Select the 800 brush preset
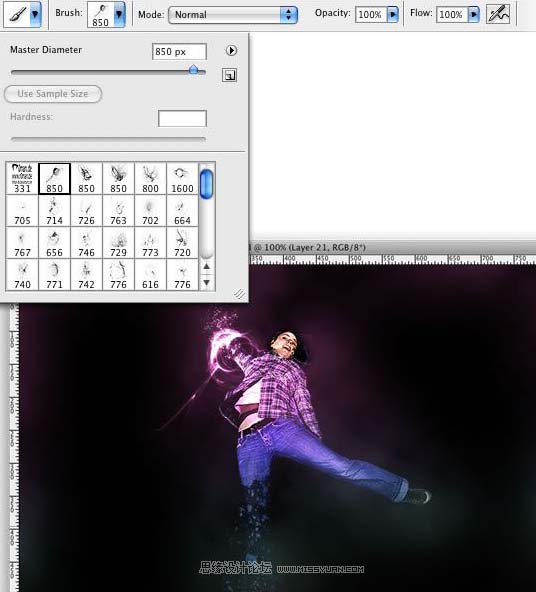 point(150,179)
